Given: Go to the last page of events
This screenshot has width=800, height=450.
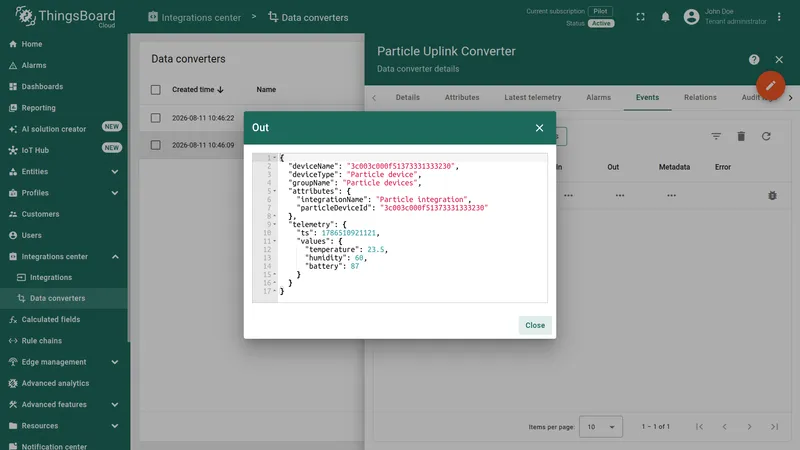Looking at the screenshot, I should 774,427.
